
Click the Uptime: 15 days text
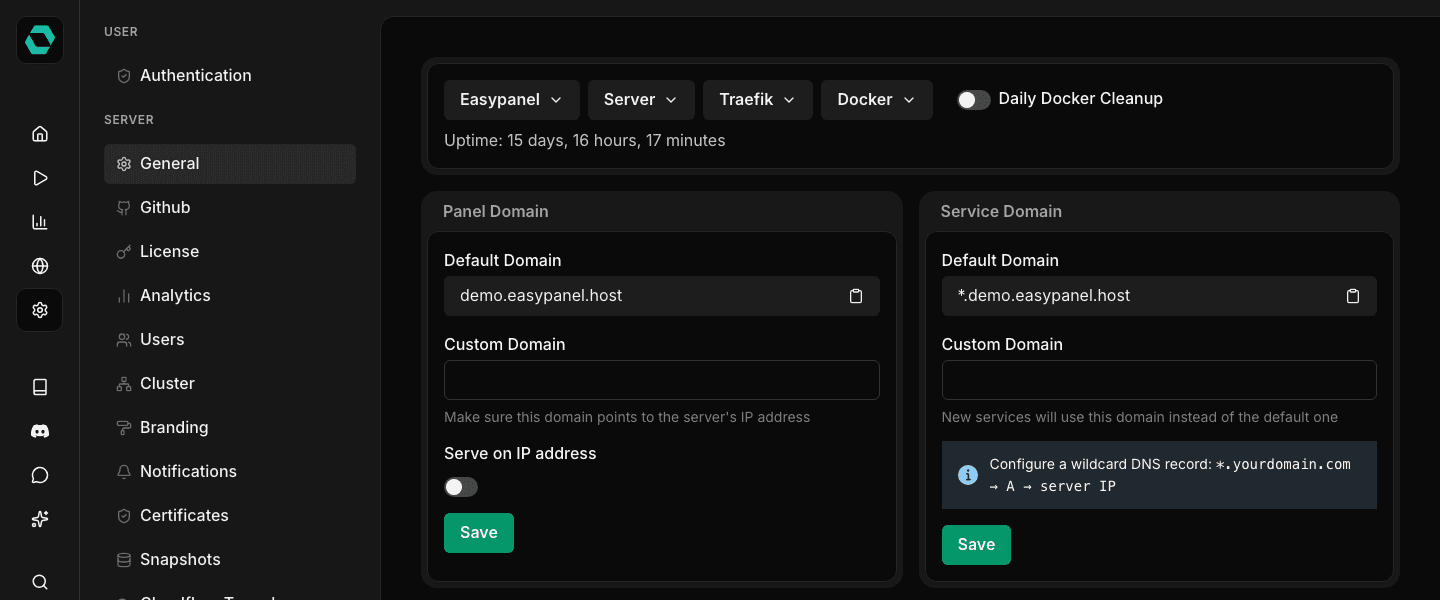point(585,141)
